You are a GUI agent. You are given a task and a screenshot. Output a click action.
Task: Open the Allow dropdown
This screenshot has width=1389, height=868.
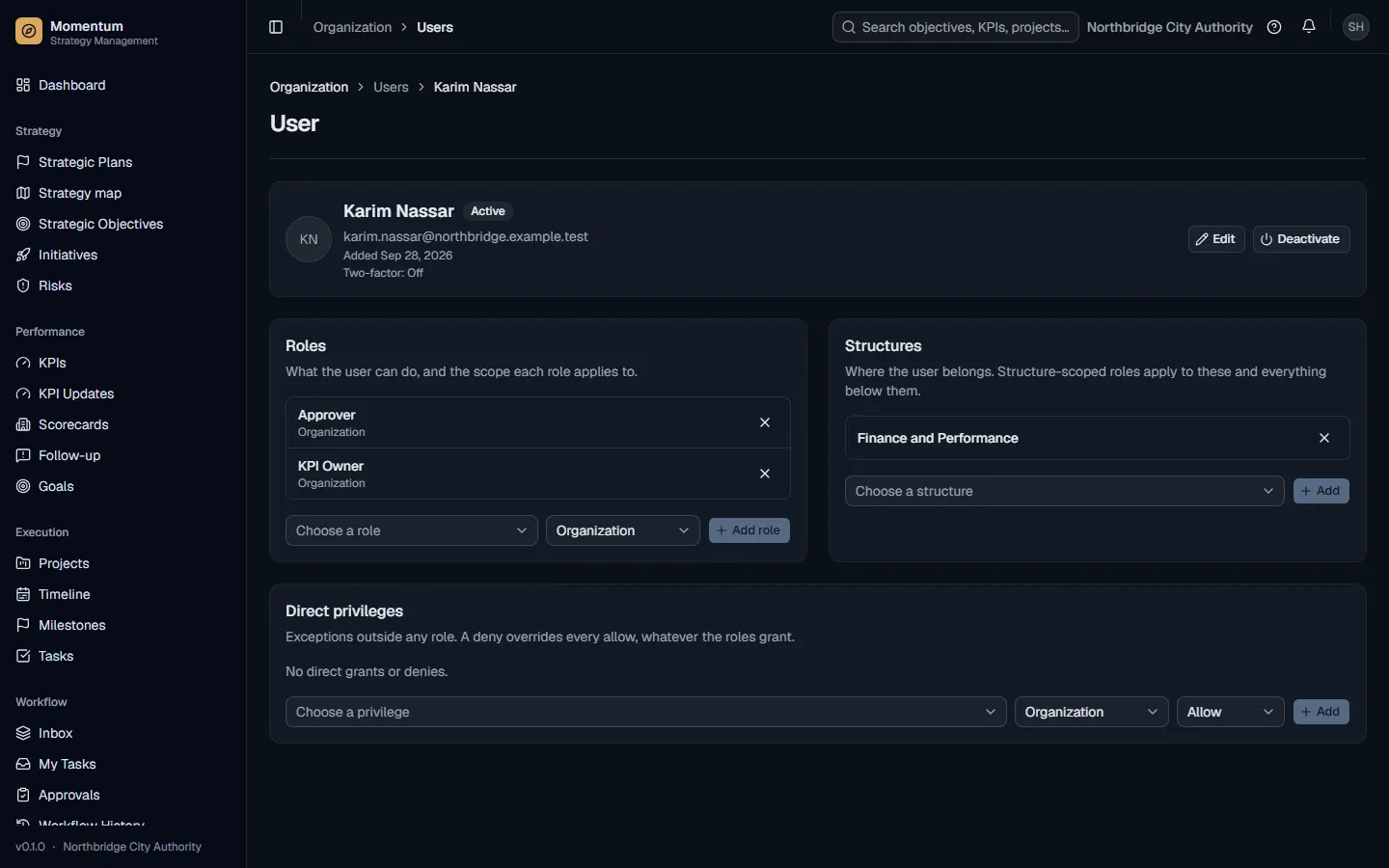[x=1231, y=712]
